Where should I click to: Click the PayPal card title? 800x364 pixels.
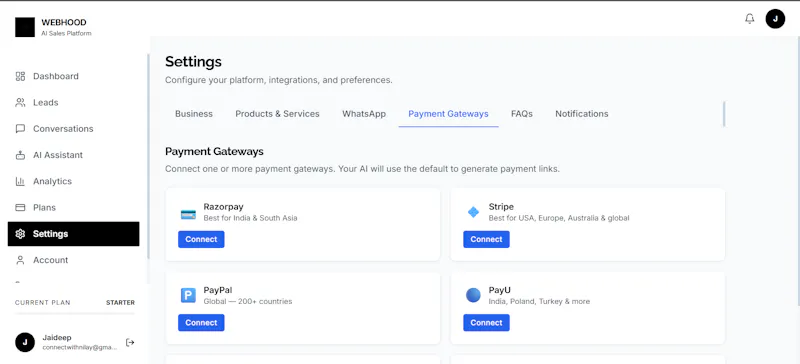(x=218, y=290)
